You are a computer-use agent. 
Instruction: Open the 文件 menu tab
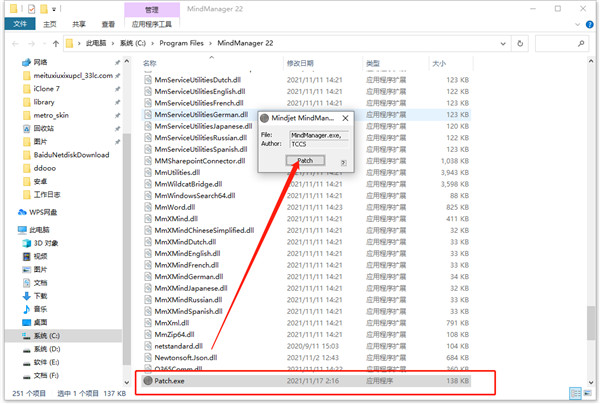20,24
